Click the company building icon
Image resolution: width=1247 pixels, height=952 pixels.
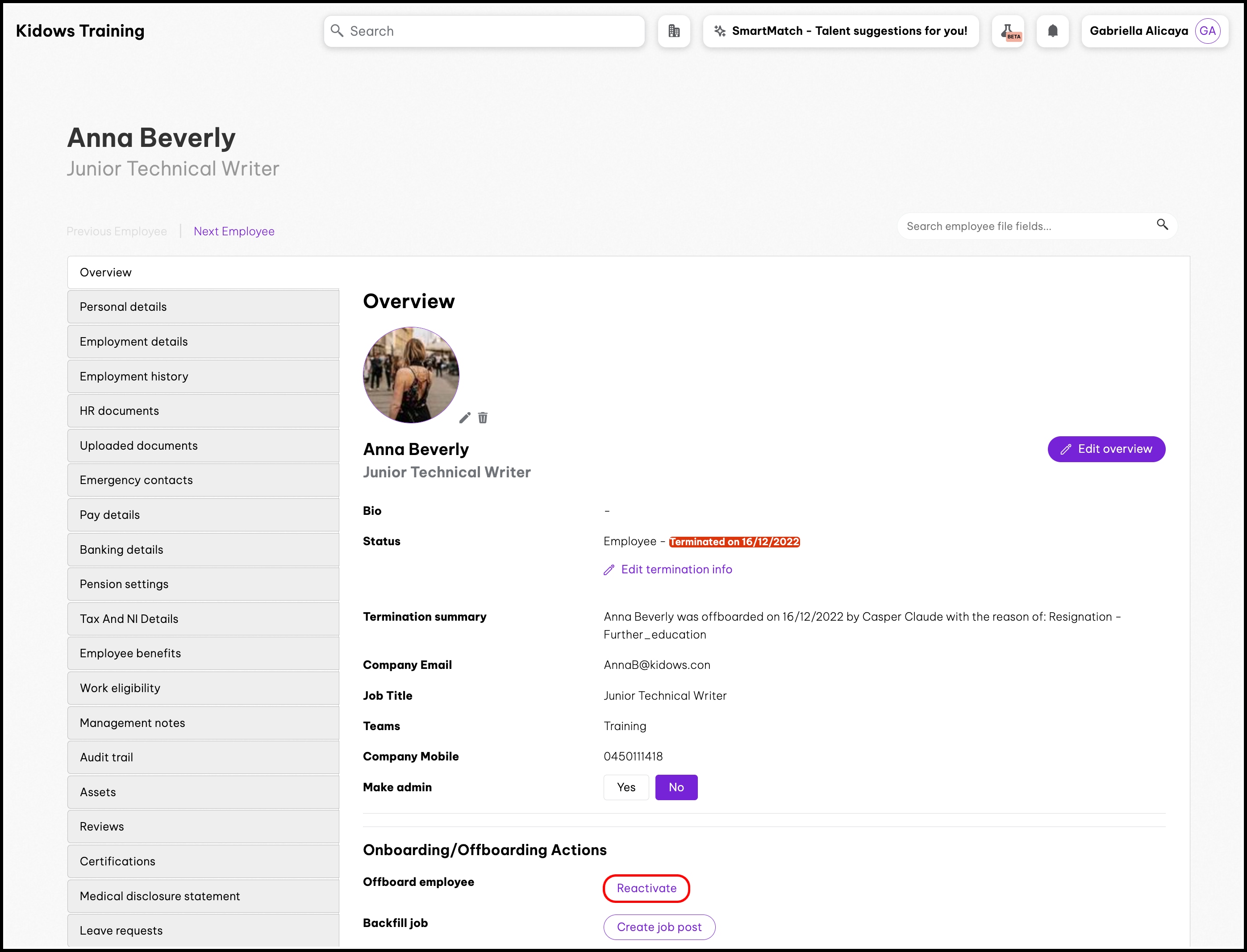[674, 31]
